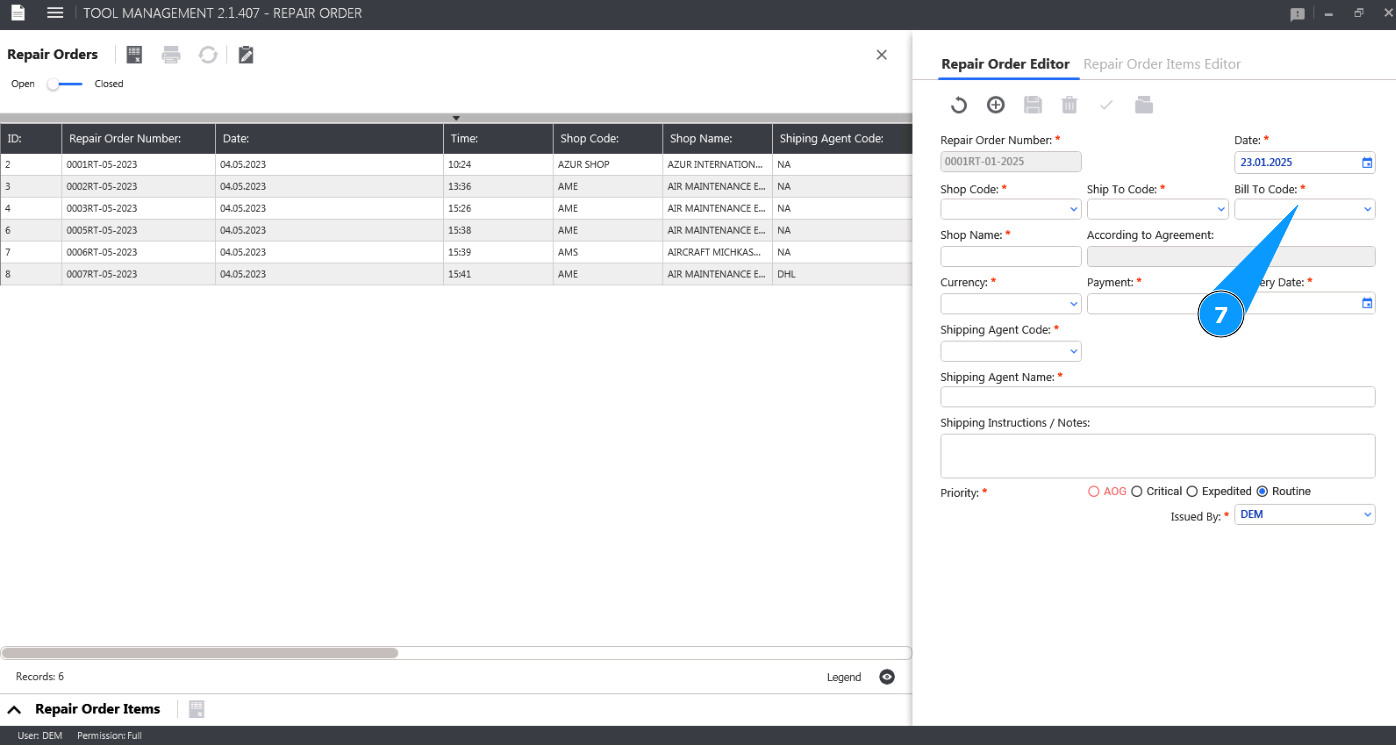Click the Shipping Instructions / Notes text area
1396x746 pixels.
[x=1158, y=456]
